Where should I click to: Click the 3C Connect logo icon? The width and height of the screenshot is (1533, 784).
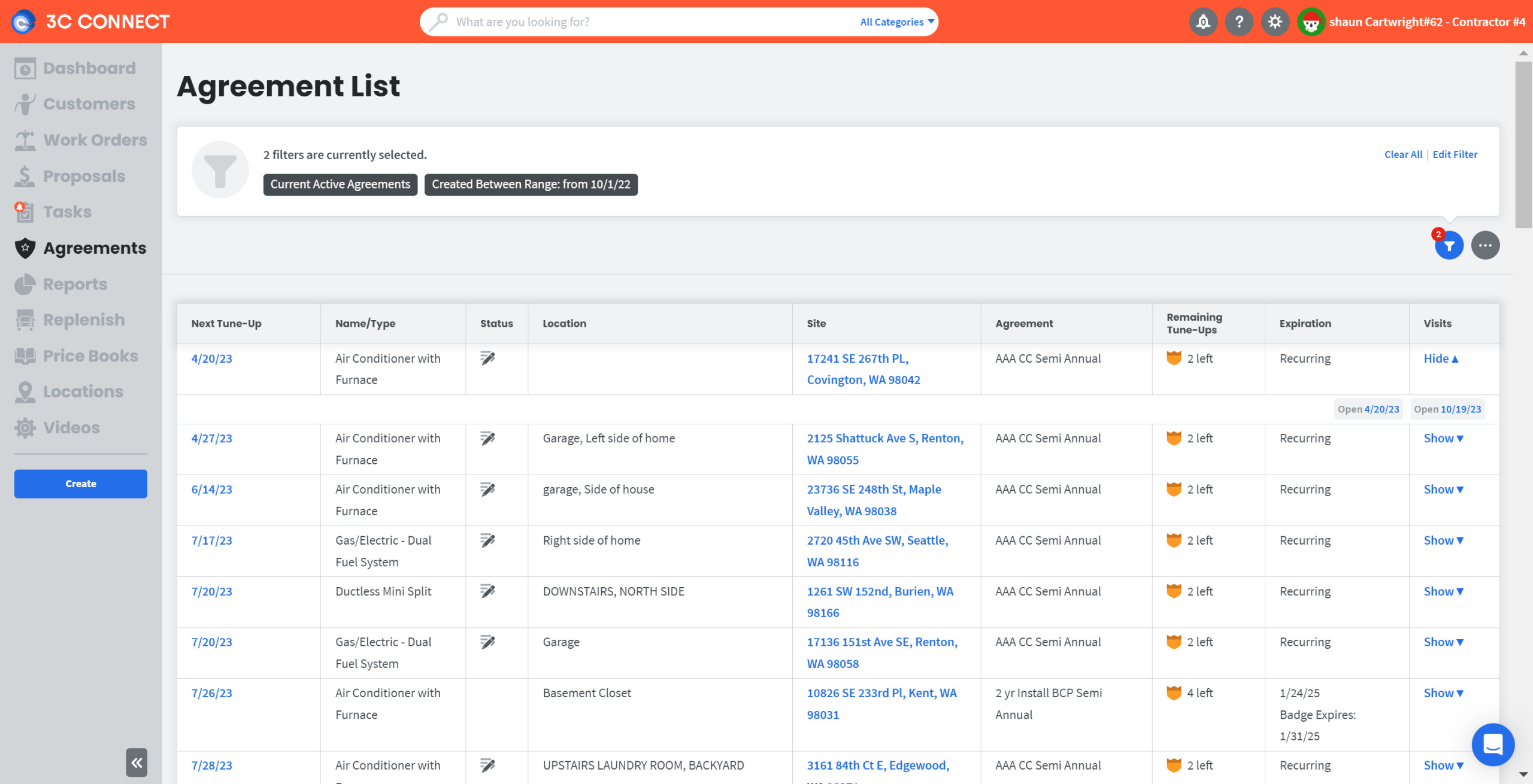(23, 22)
